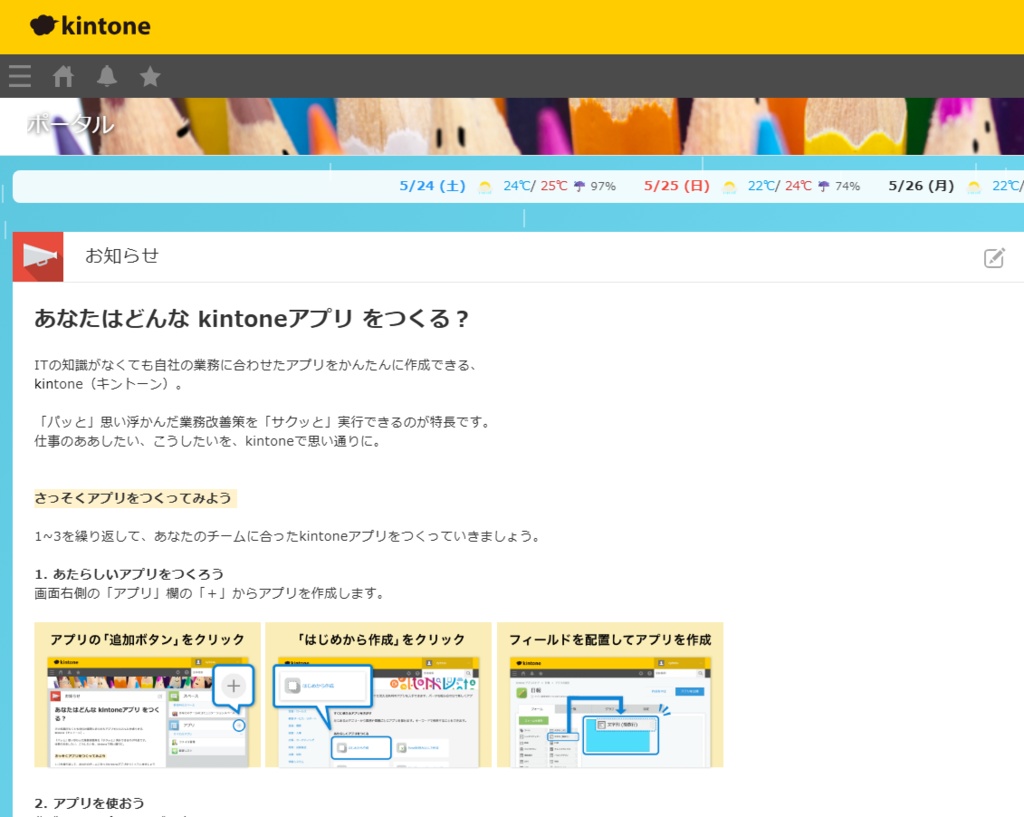Open the アプリの「追加ボタン」をクリック thumbnail
Screen dimensions: 1024x817
click(148, 695)
